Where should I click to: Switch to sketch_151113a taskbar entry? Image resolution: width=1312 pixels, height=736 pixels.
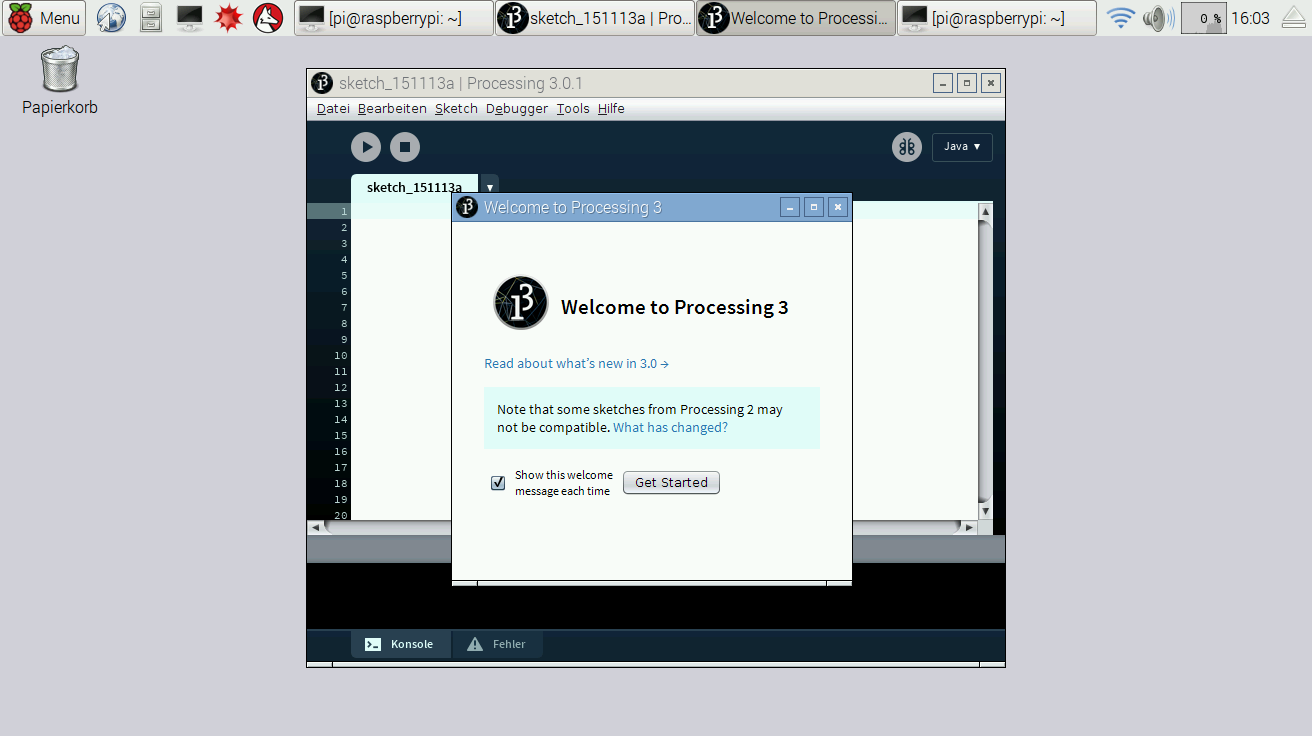pos(595,18)
